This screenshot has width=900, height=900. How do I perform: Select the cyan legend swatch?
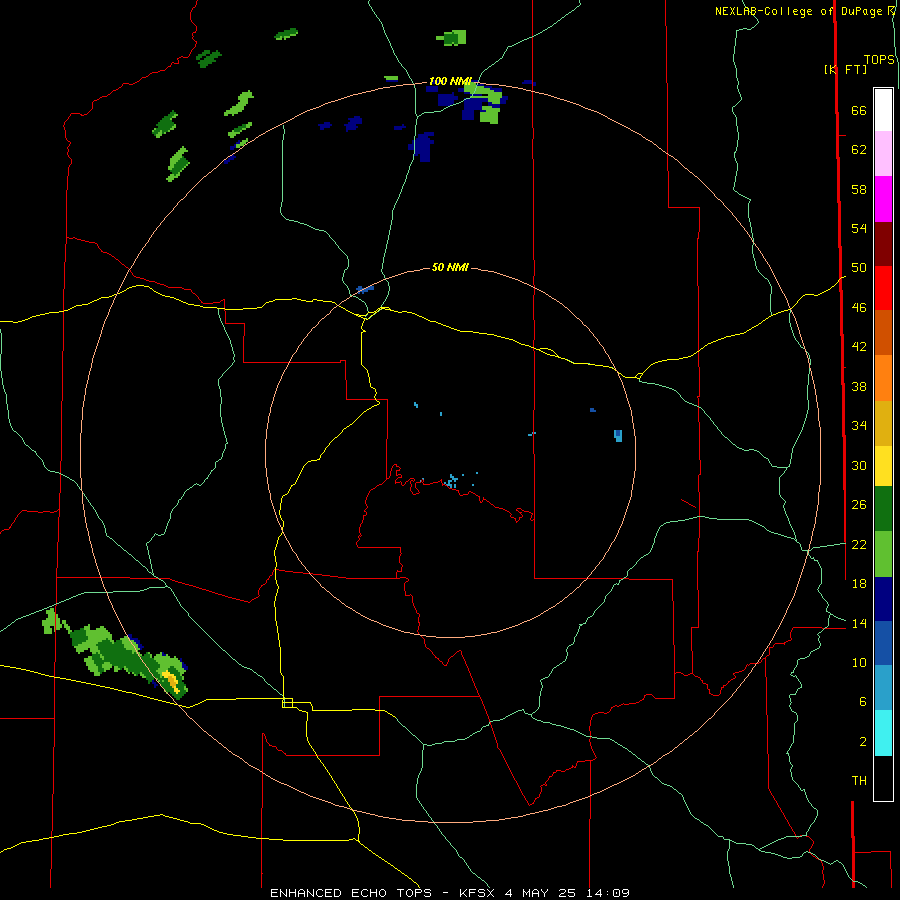883,733
